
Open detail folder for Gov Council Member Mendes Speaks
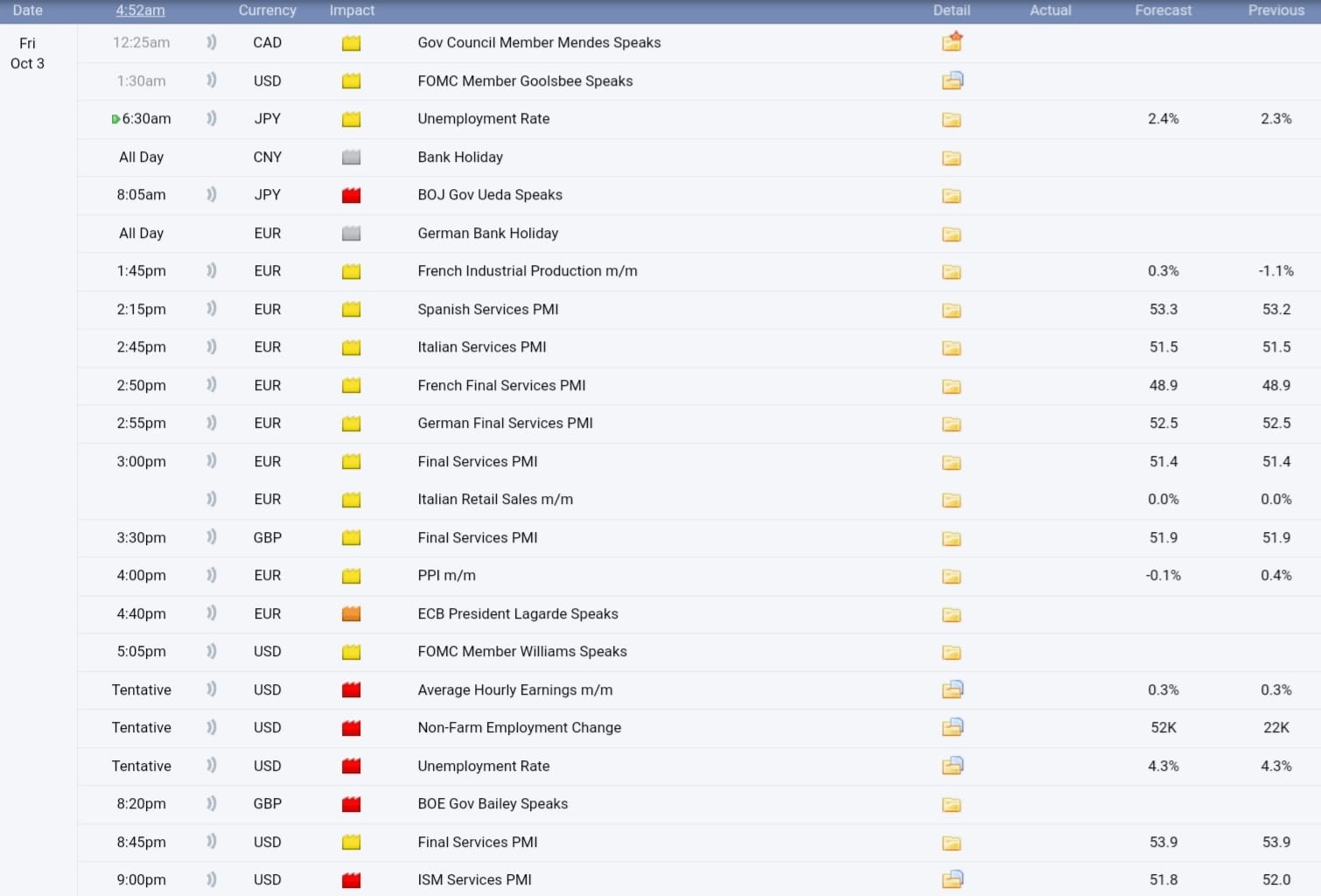click(x=952, y=42)
